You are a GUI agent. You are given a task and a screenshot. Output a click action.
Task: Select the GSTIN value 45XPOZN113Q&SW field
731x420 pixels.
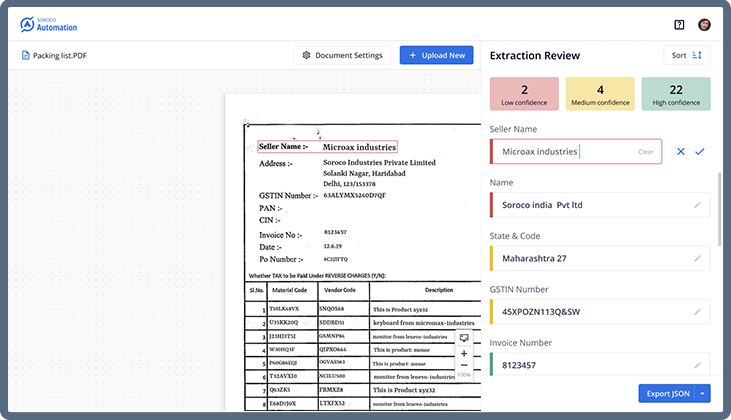click(600, 312)
